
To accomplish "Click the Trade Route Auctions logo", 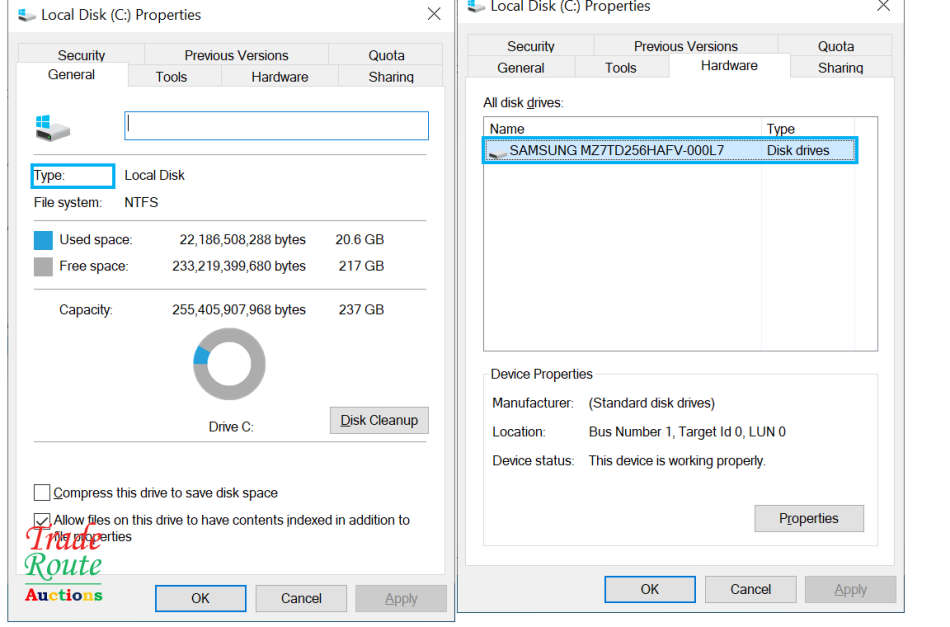I will click(x=63, y=567).
